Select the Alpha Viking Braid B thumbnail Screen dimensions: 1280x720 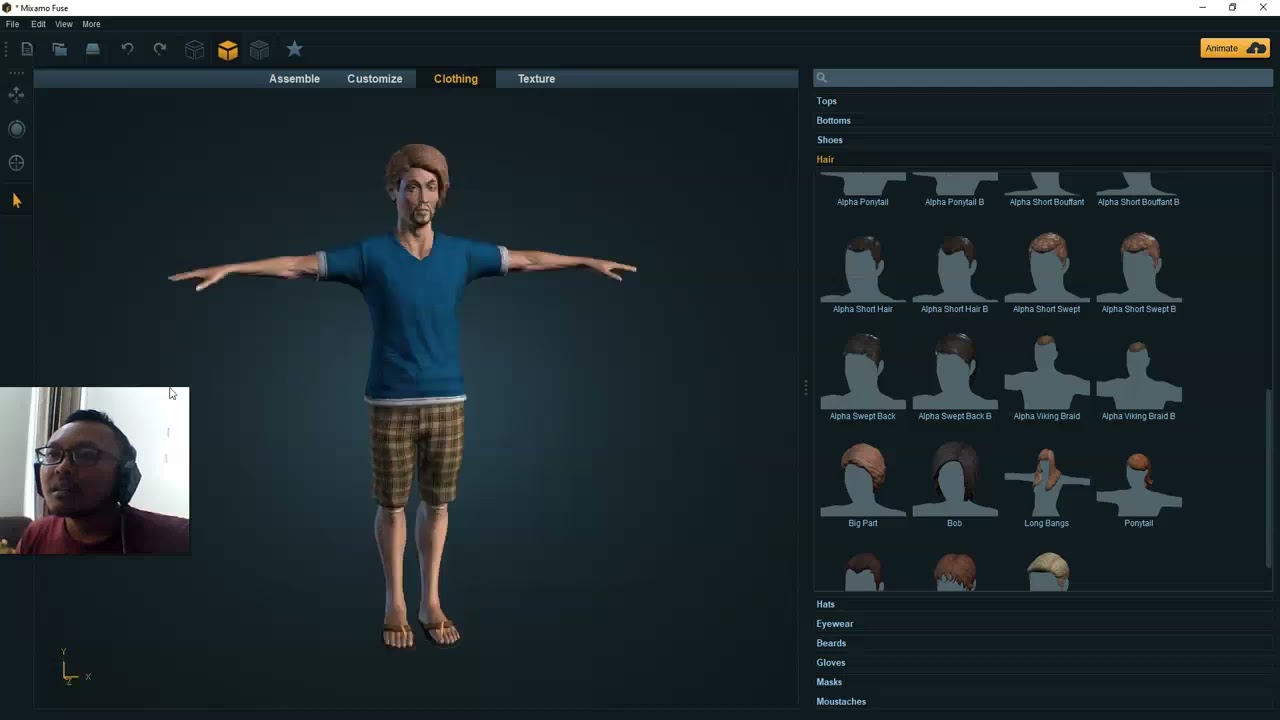(x=1138, y=375)
